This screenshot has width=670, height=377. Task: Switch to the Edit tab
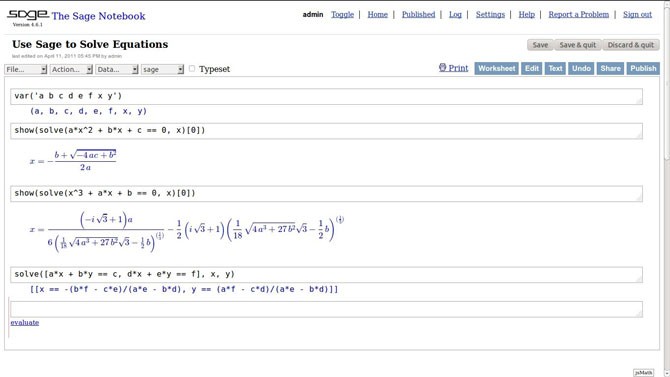(x=532, y=68)
